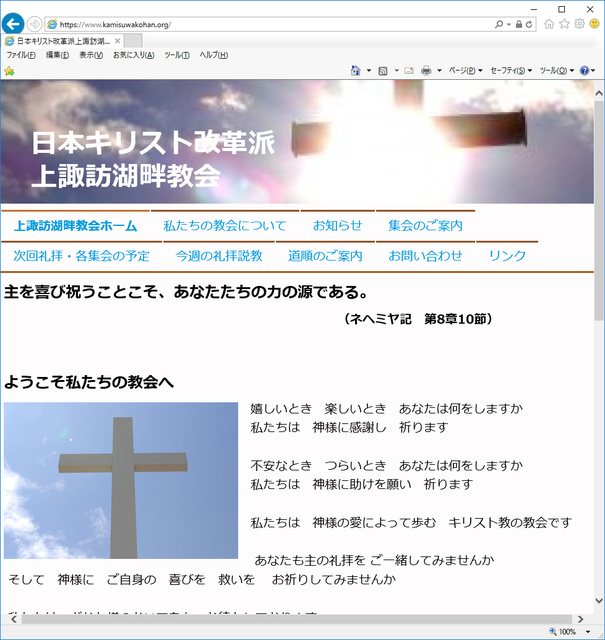Click the smiley feedback icon
The image size is (605, 640).
pyautogui.click(x=594, y=24)
